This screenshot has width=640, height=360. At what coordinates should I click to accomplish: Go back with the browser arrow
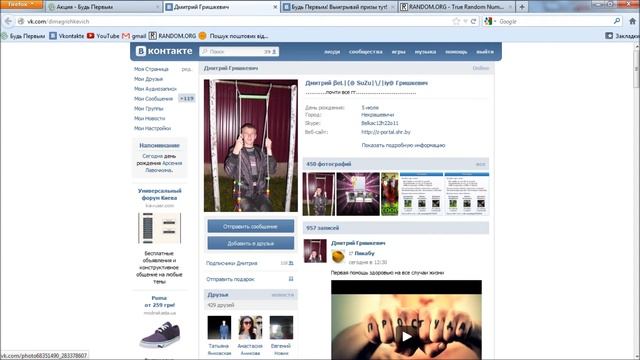(x=8, y=21)
